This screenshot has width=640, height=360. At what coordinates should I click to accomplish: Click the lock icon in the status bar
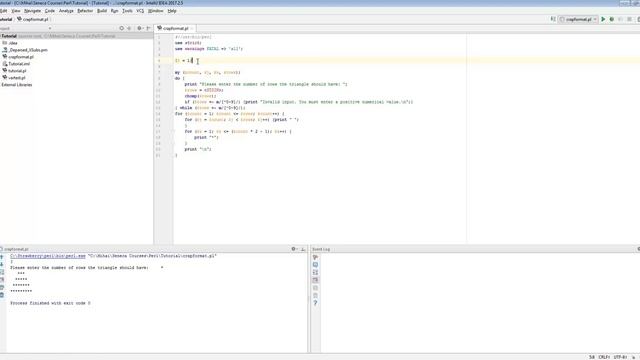[633, 357]
